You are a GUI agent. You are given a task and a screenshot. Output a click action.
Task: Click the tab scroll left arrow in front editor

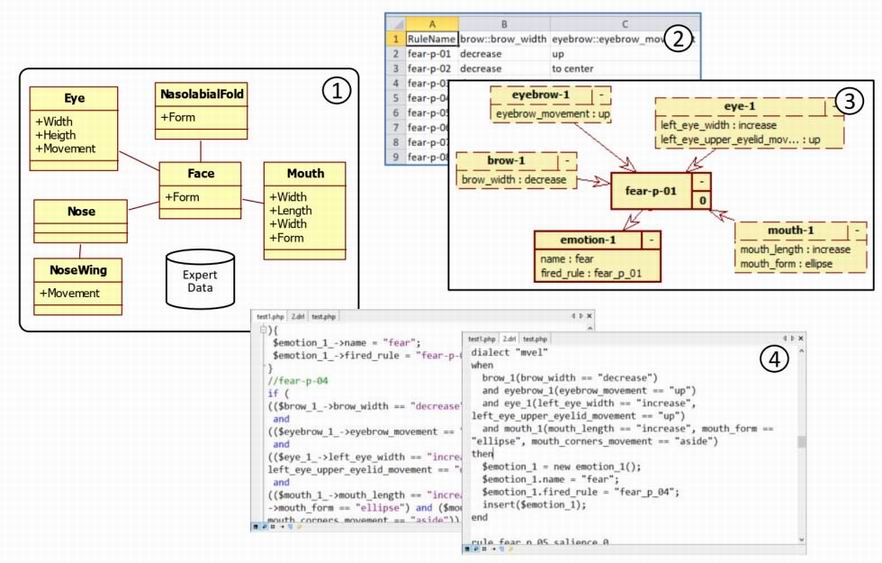pos(785,339)
